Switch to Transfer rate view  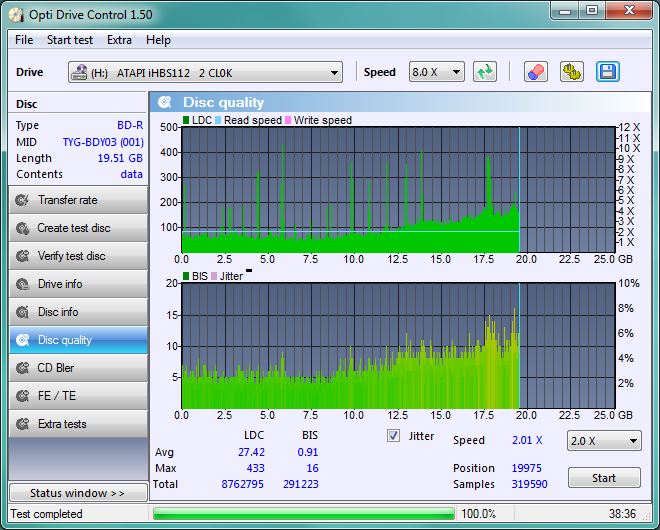click(x=78, y=200)
